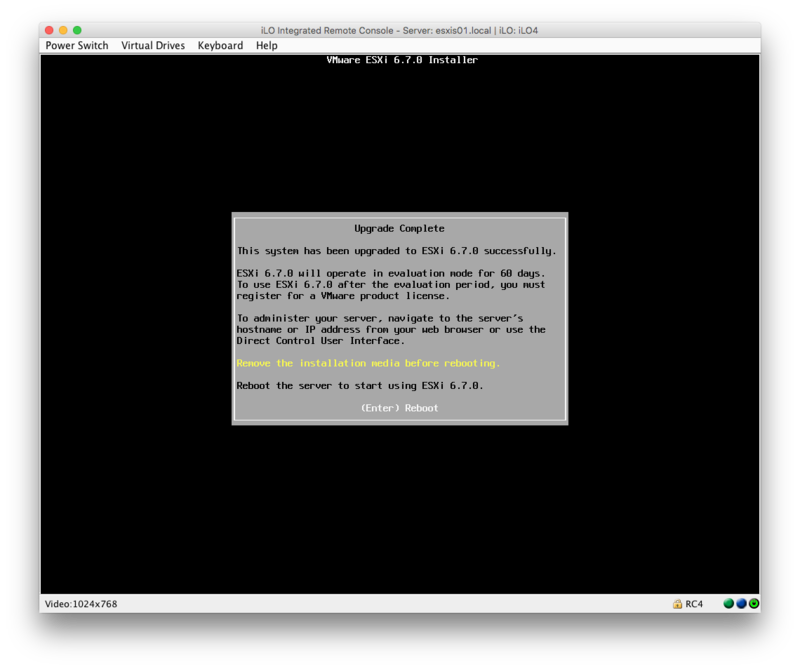Image resolution: width=800 pixels, height=669 pixels.
Task: Click the green power status icon
Action: pyautogui.click(x=754, y=604)
